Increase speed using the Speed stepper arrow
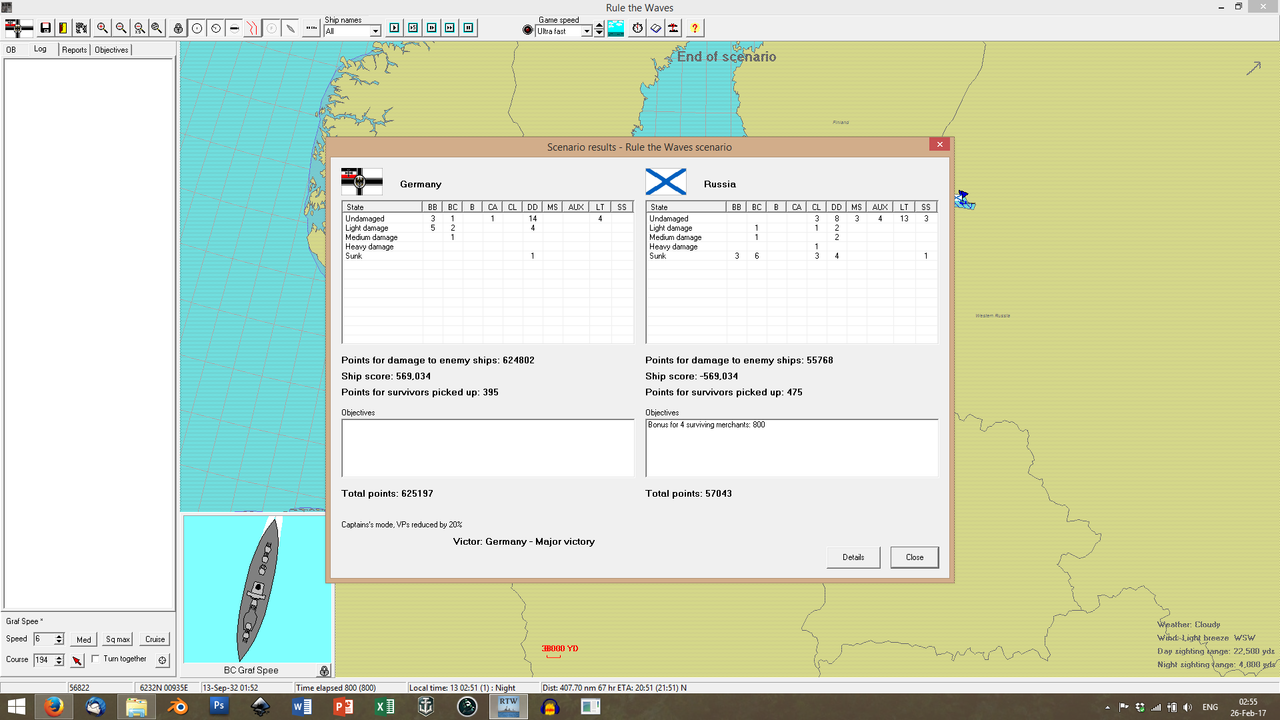1280x720 pixels. (x=58, y=635)
